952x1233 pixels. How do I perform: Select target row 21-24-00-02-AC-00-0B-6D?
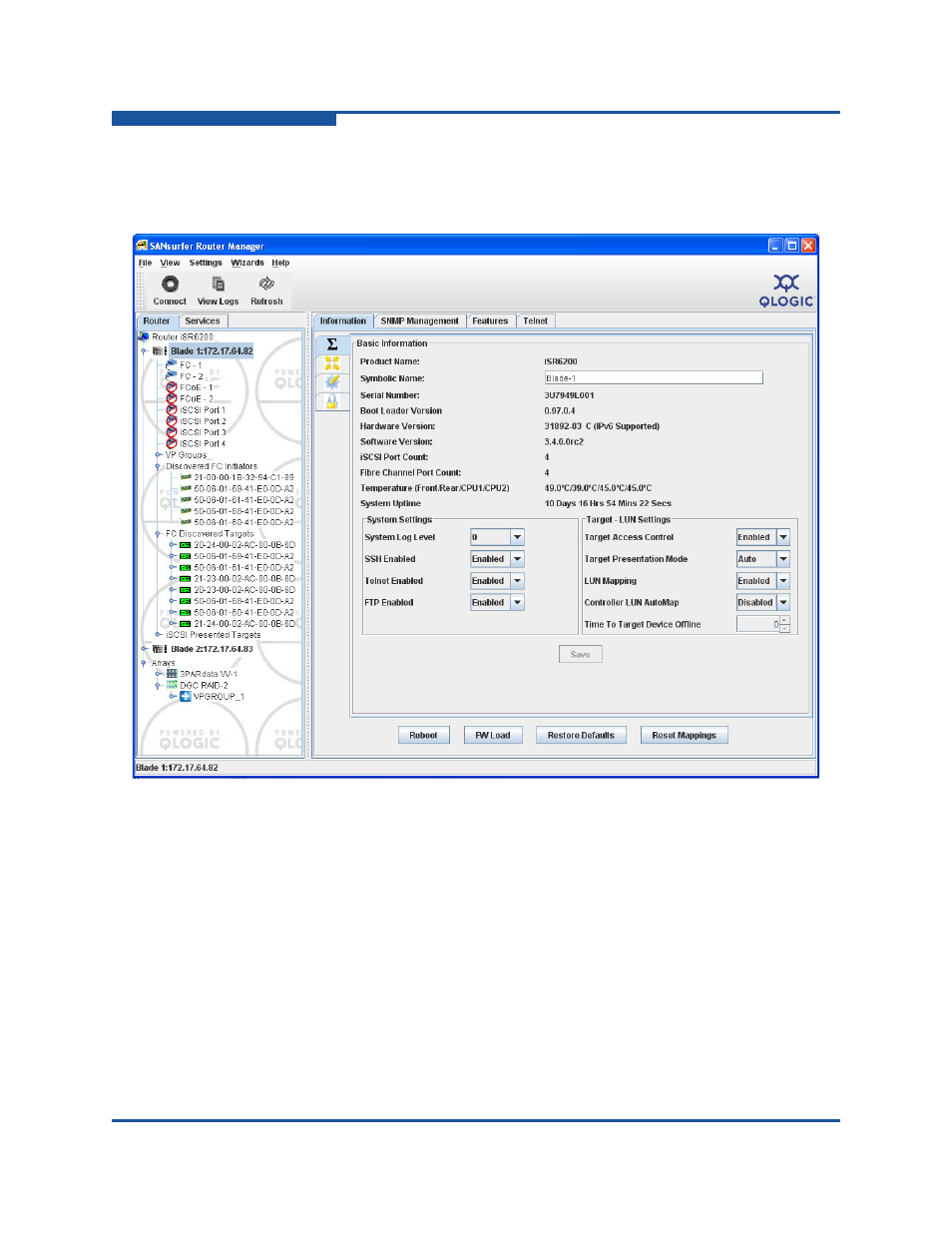pos(244,624)
